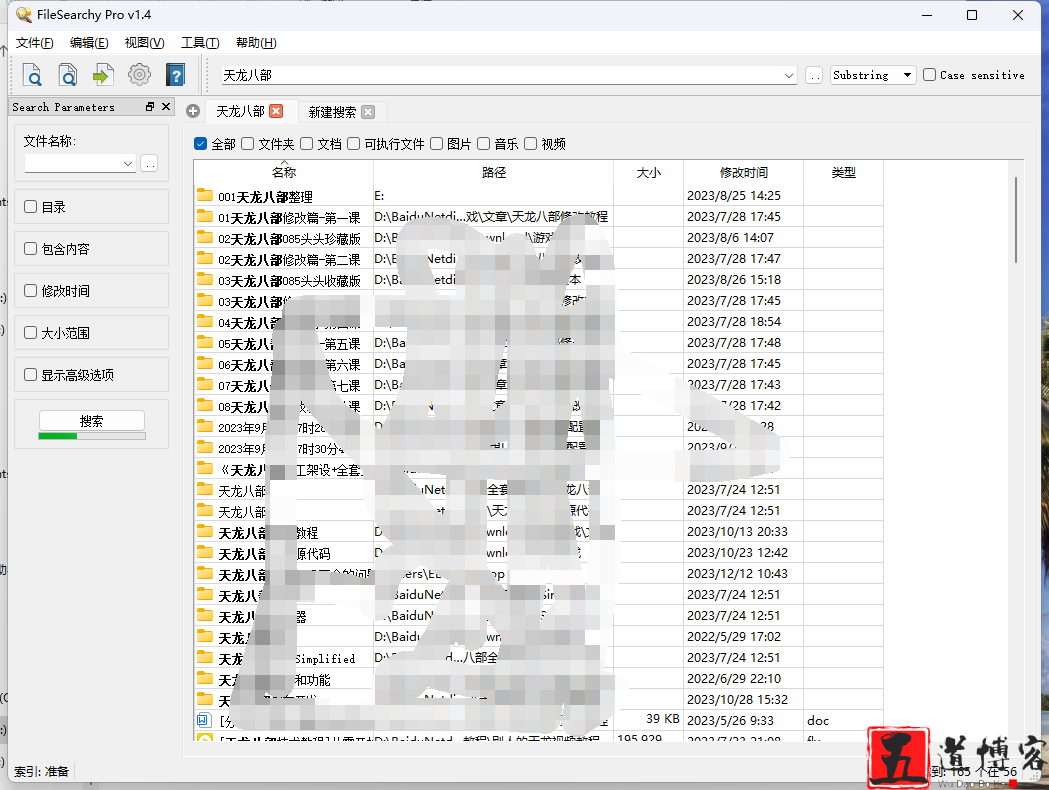Click 索引: 准备 status bar text
1049x790 pixels.
41,771
